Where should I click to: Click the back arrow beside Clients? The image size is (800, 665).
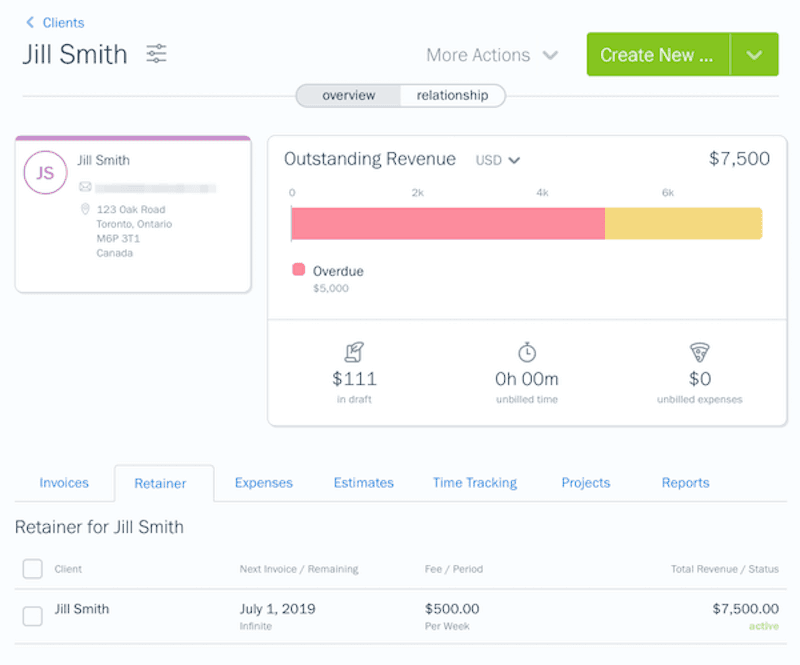30,22
